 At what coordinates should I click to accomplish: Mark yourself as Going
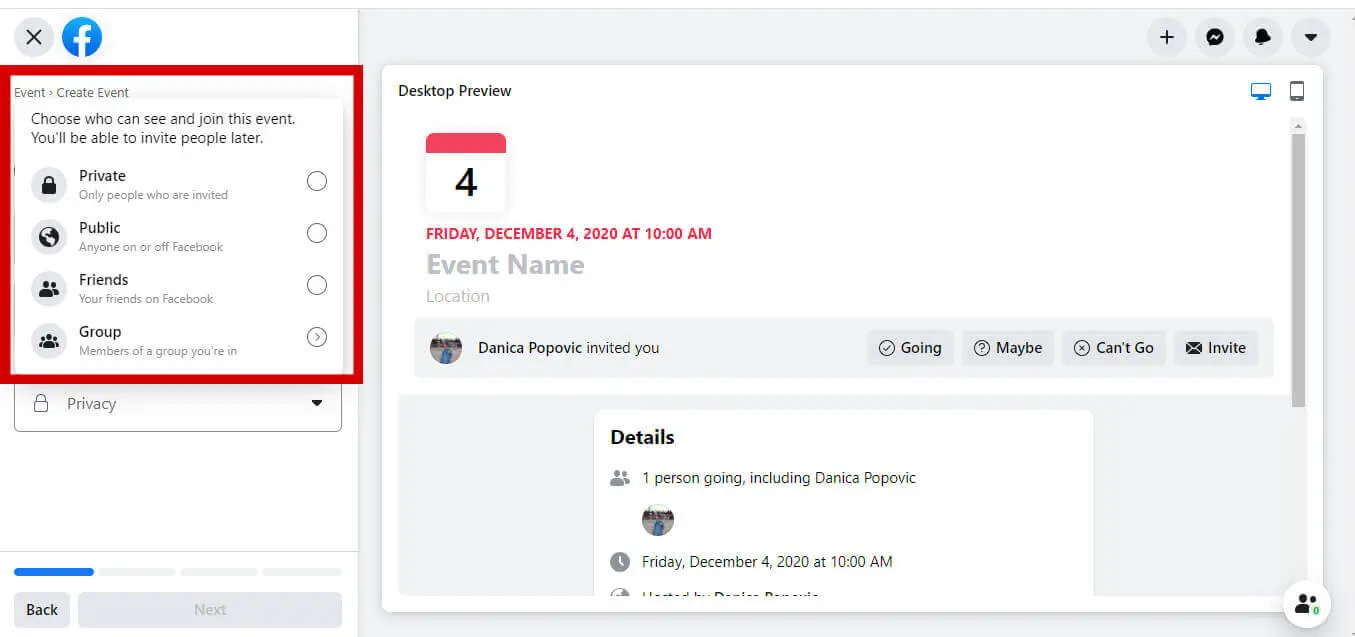click(x=909, y=347)
